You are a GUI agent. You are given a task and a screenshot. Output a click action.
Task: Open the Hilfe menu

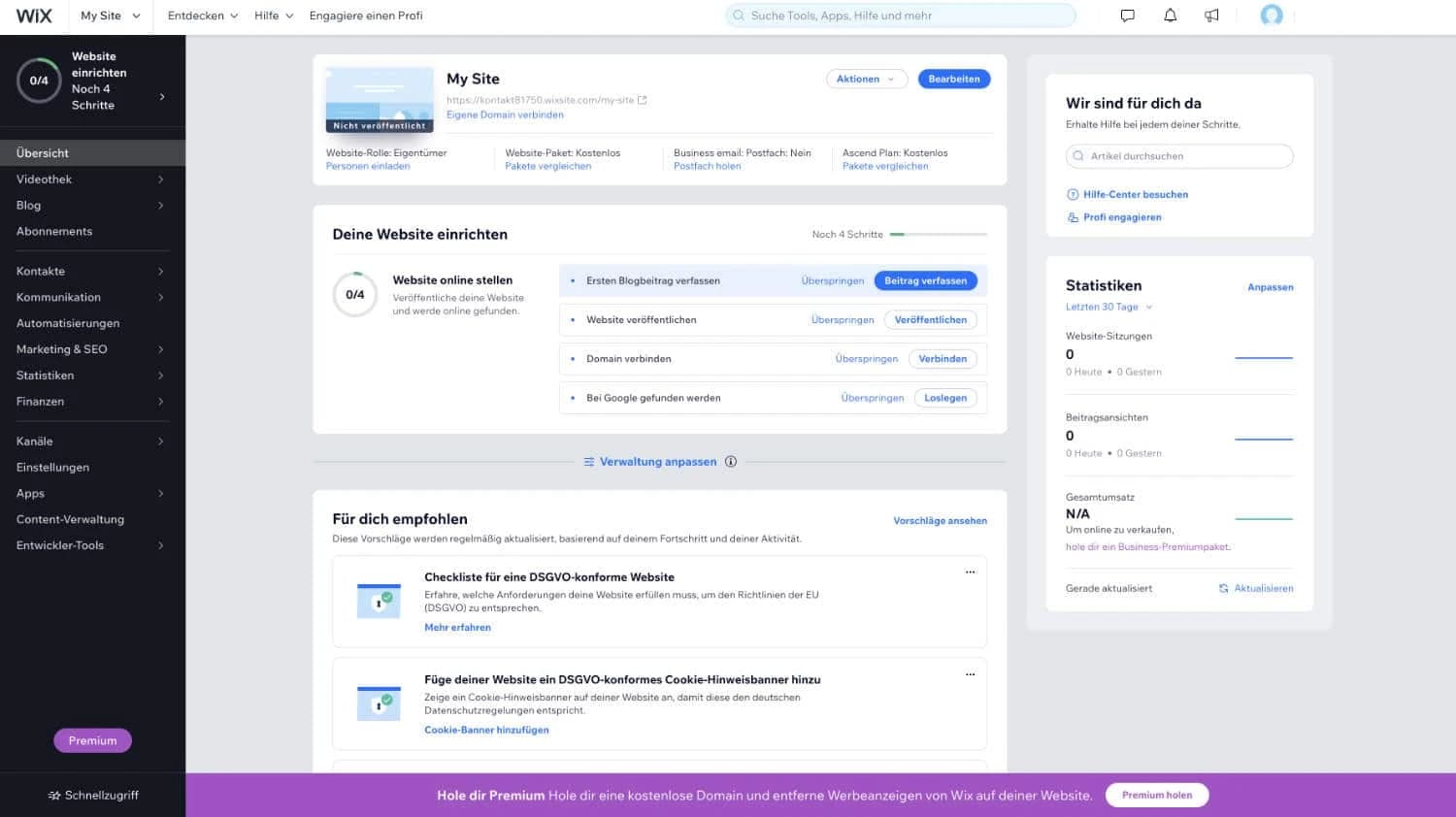pyautogui.click(x=270, y=16)
